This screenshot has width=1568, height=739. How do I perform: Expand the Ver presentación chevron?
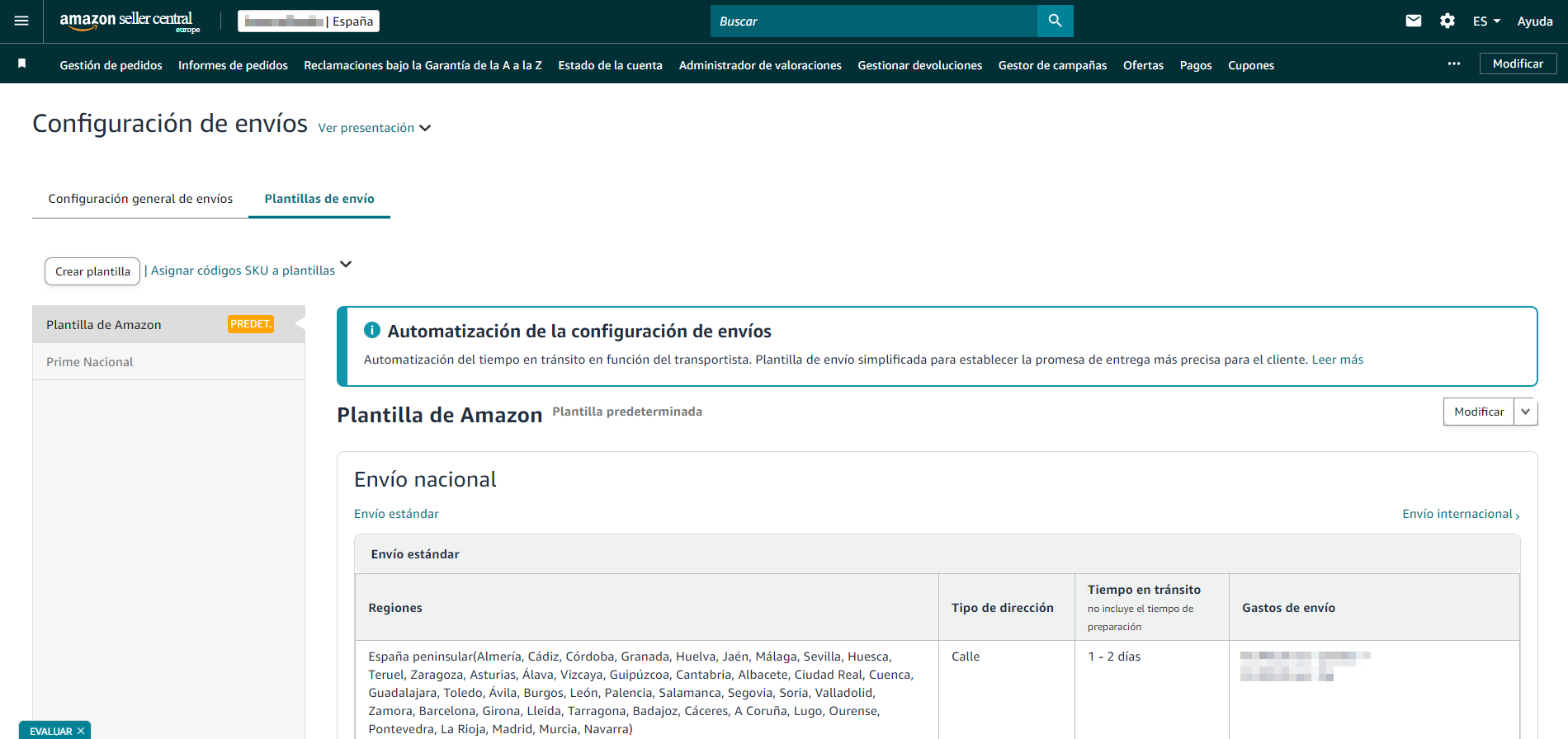click(x=425, y=128)
